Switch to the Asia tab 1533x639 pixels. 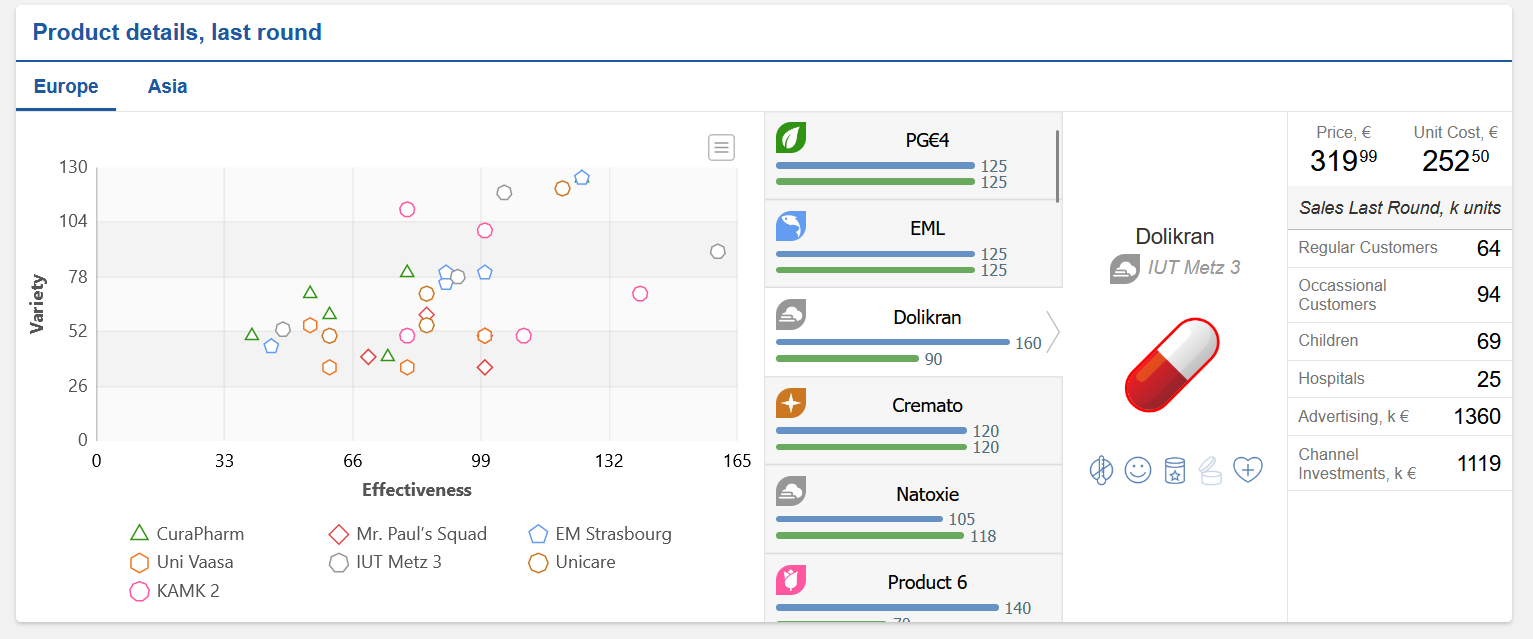tap(167, 86)
